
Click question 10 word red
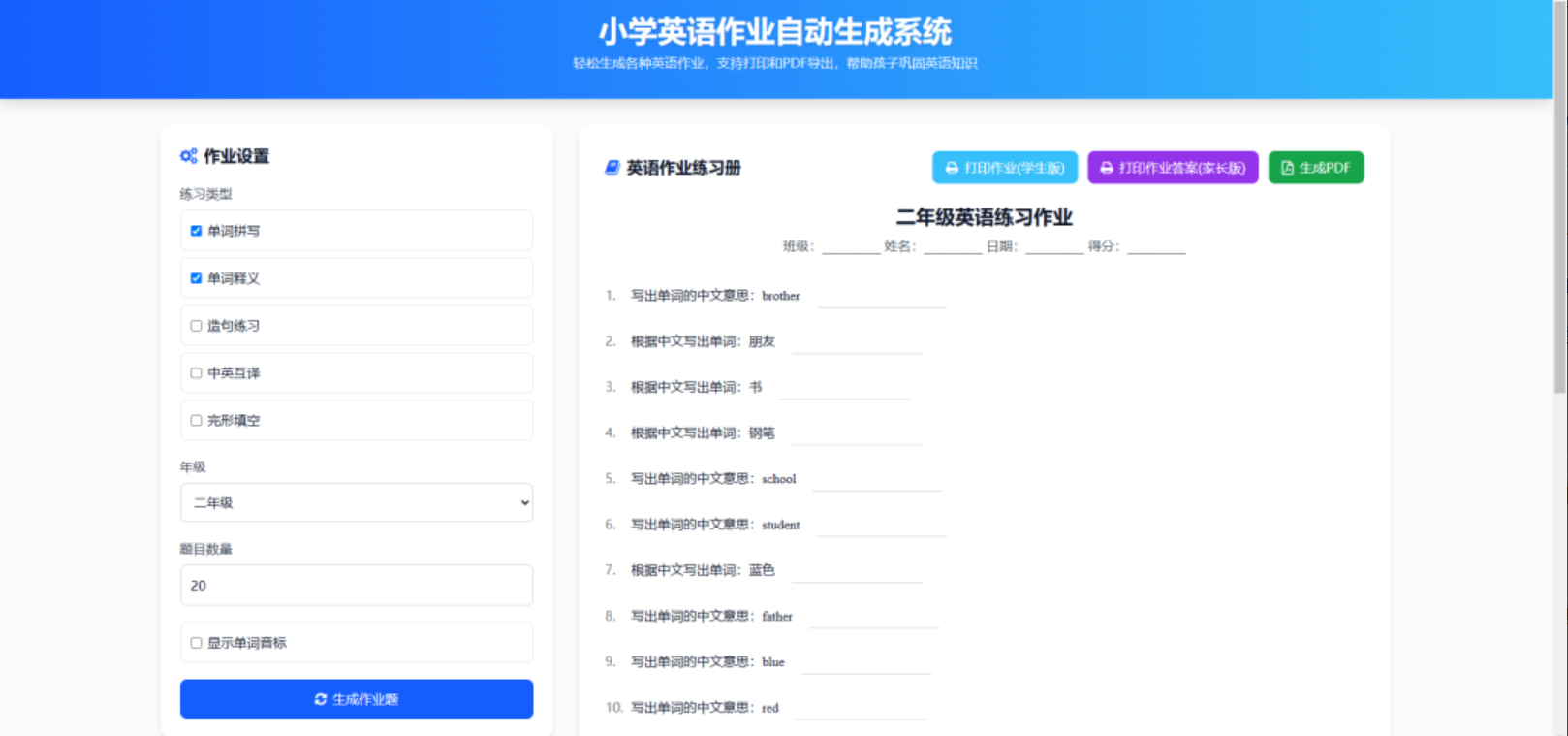[x=770, y=708]
